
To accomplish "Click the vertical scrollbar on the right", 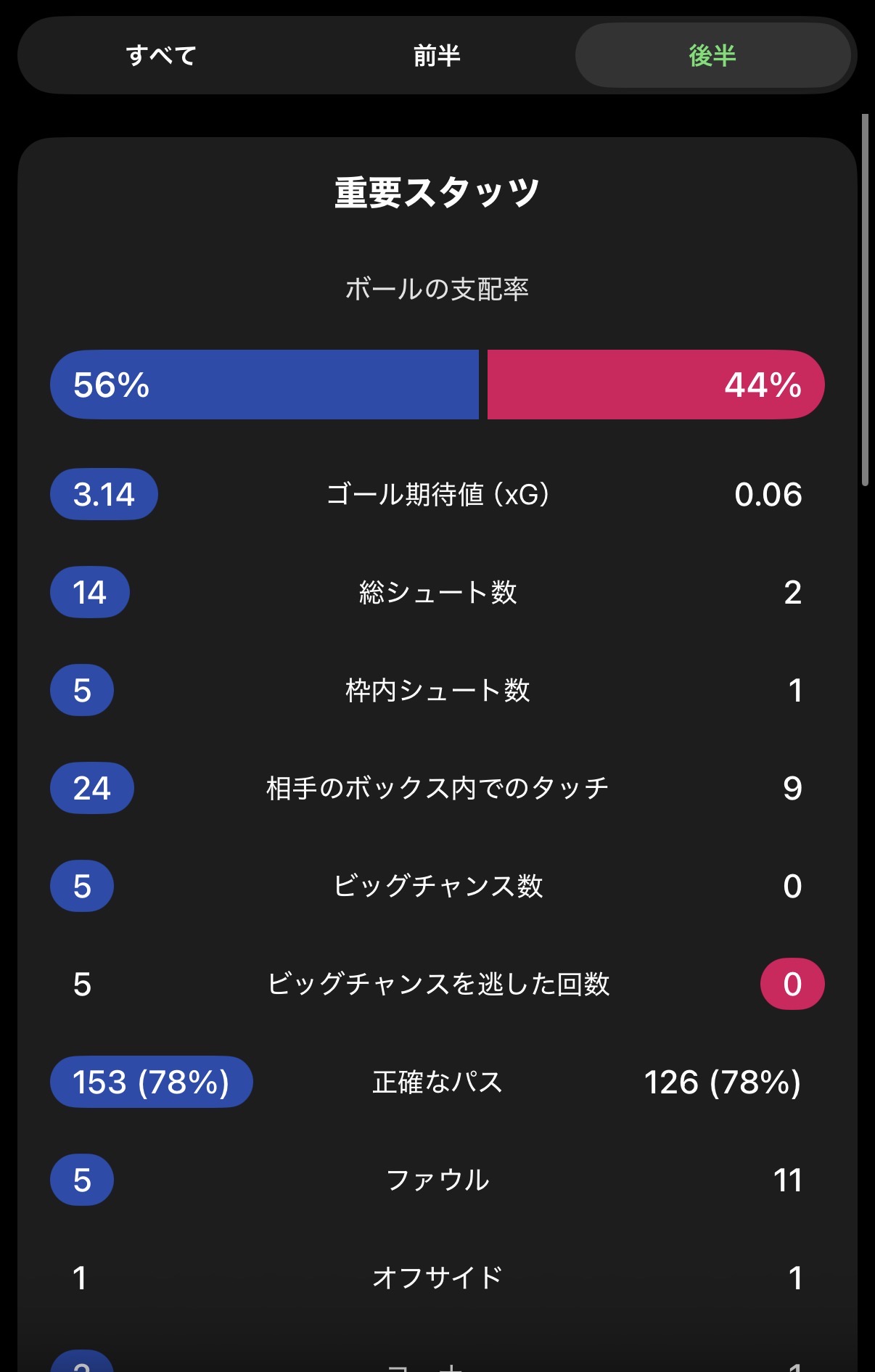I will [865, 299].
